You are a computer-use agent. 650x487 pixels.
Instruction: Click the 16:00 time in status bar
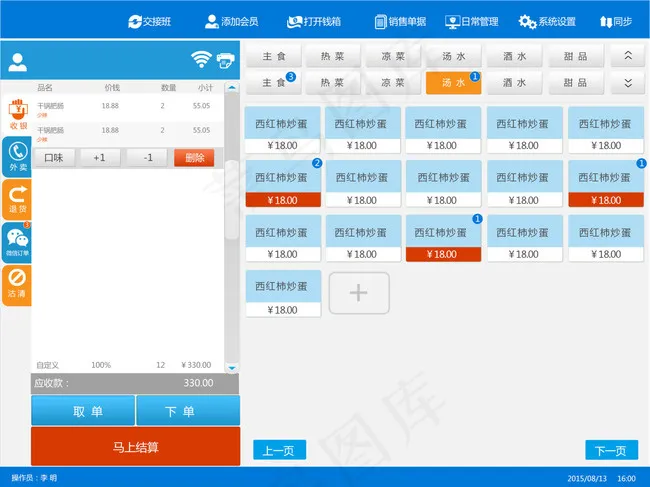click(x=626, y=478)
